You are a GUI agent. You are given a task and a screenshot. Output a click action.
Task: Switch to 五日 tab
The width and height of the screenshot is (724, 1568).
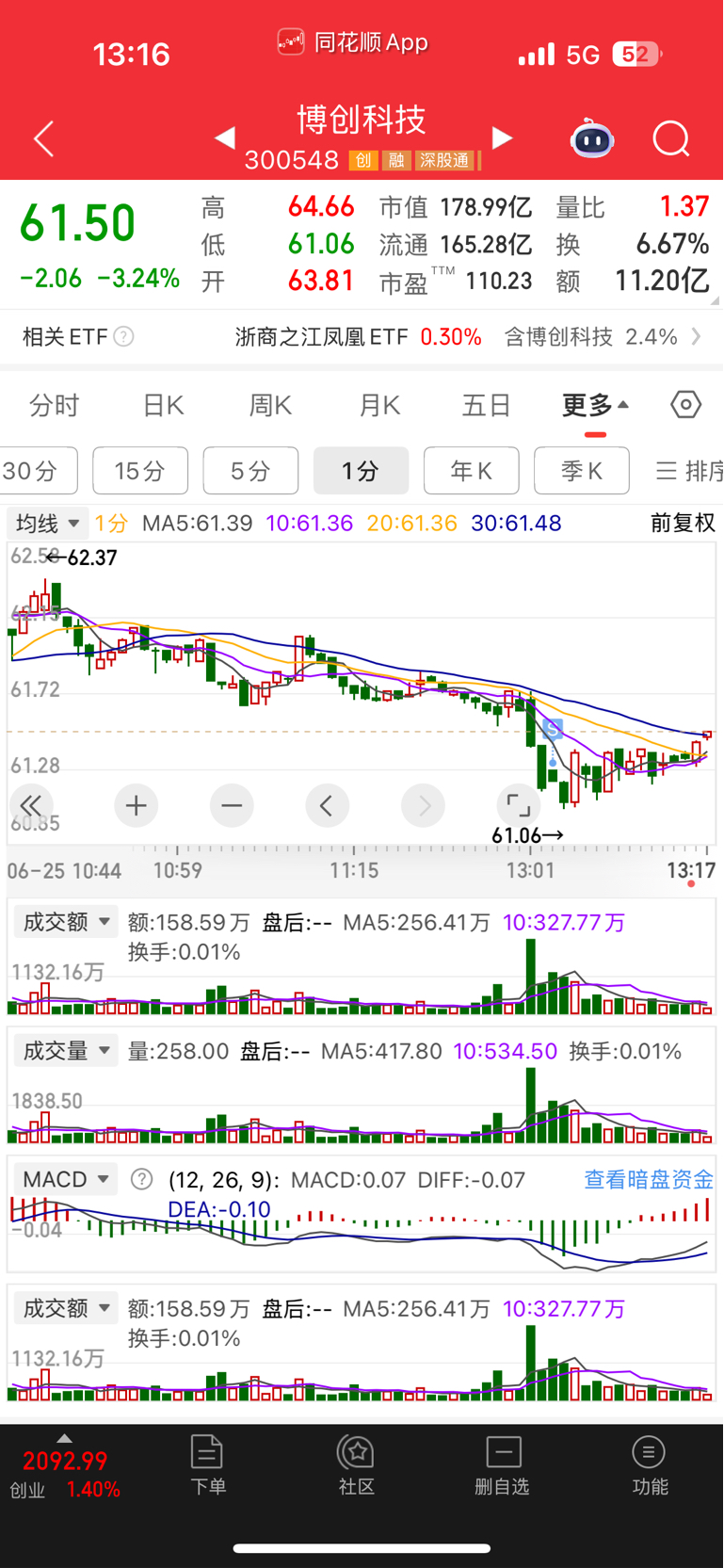[487, 406]
